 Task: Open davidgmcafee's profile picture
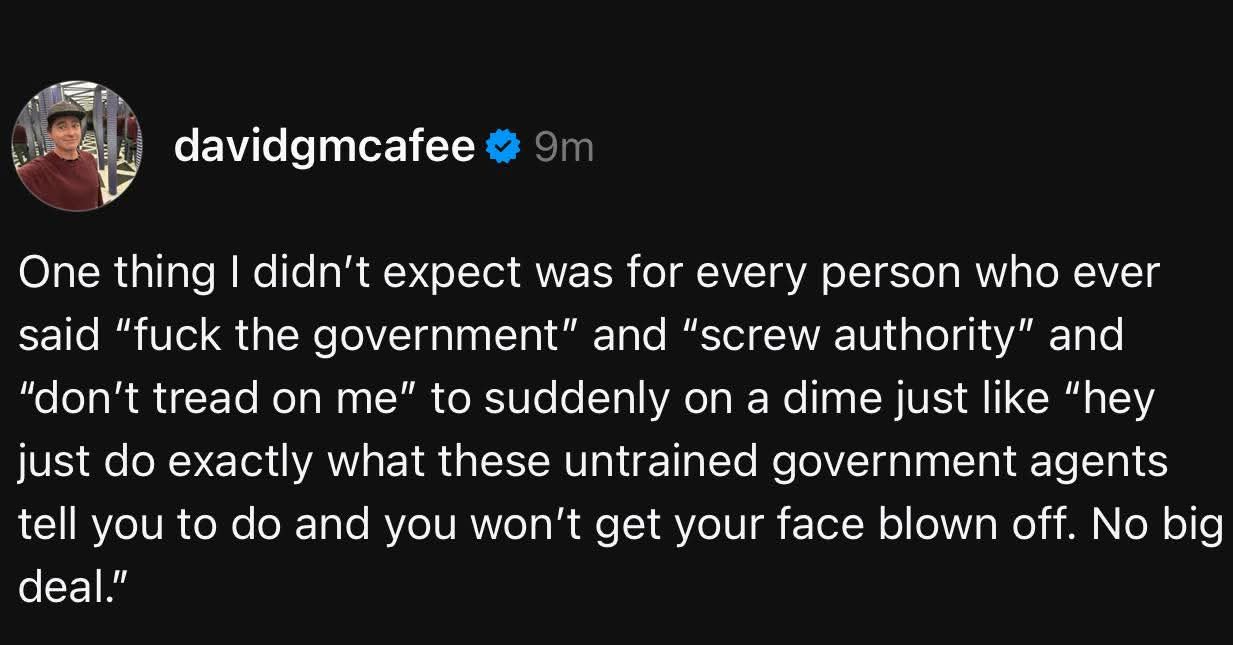tap(78, 146)
